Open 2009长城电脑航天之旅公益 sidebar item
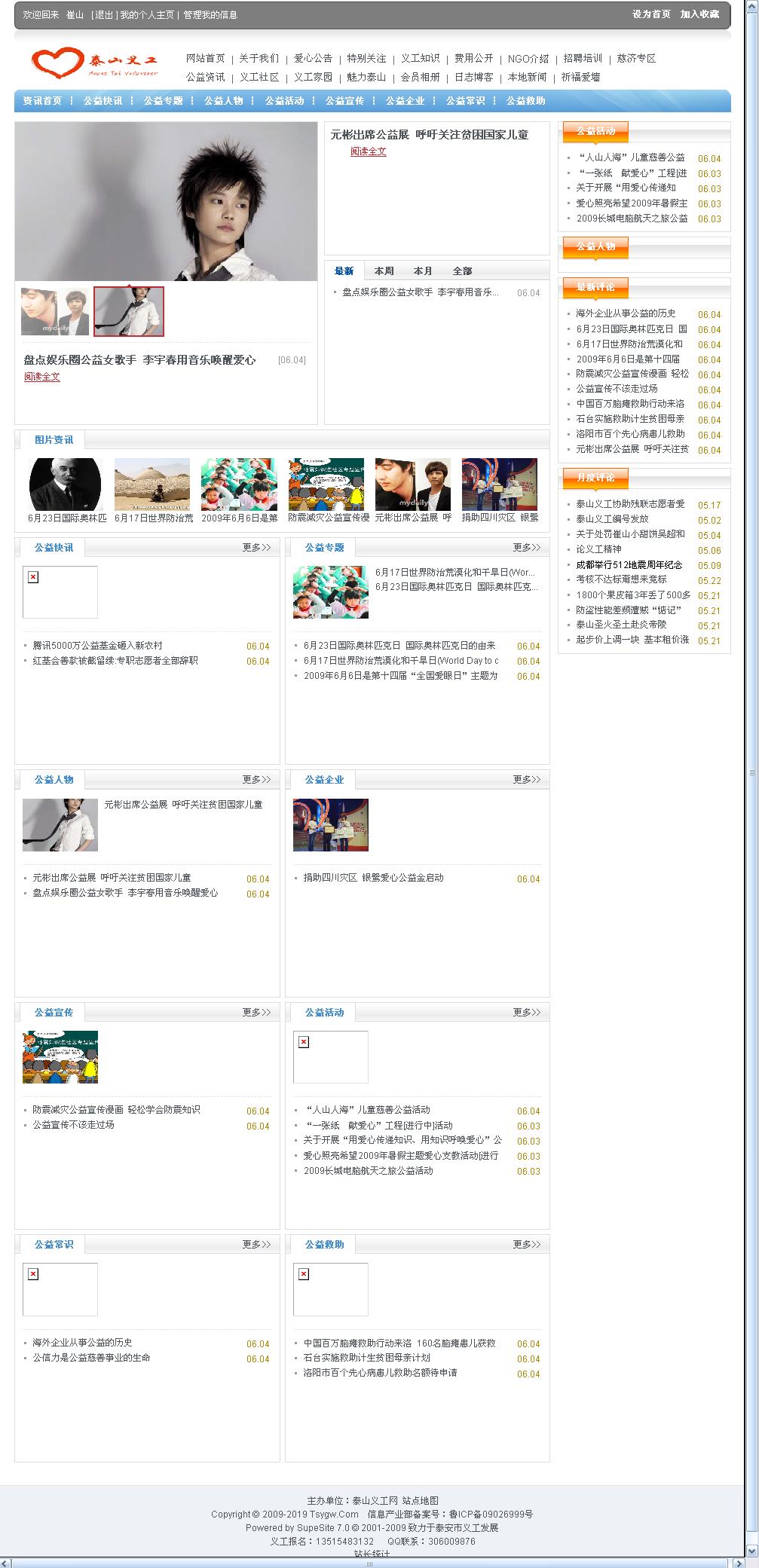 (x=632, y=219)
